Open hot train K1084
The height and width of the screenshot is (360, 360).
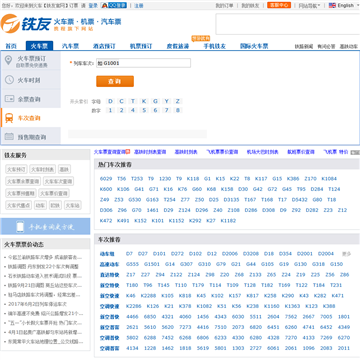[x=329, y=179]
